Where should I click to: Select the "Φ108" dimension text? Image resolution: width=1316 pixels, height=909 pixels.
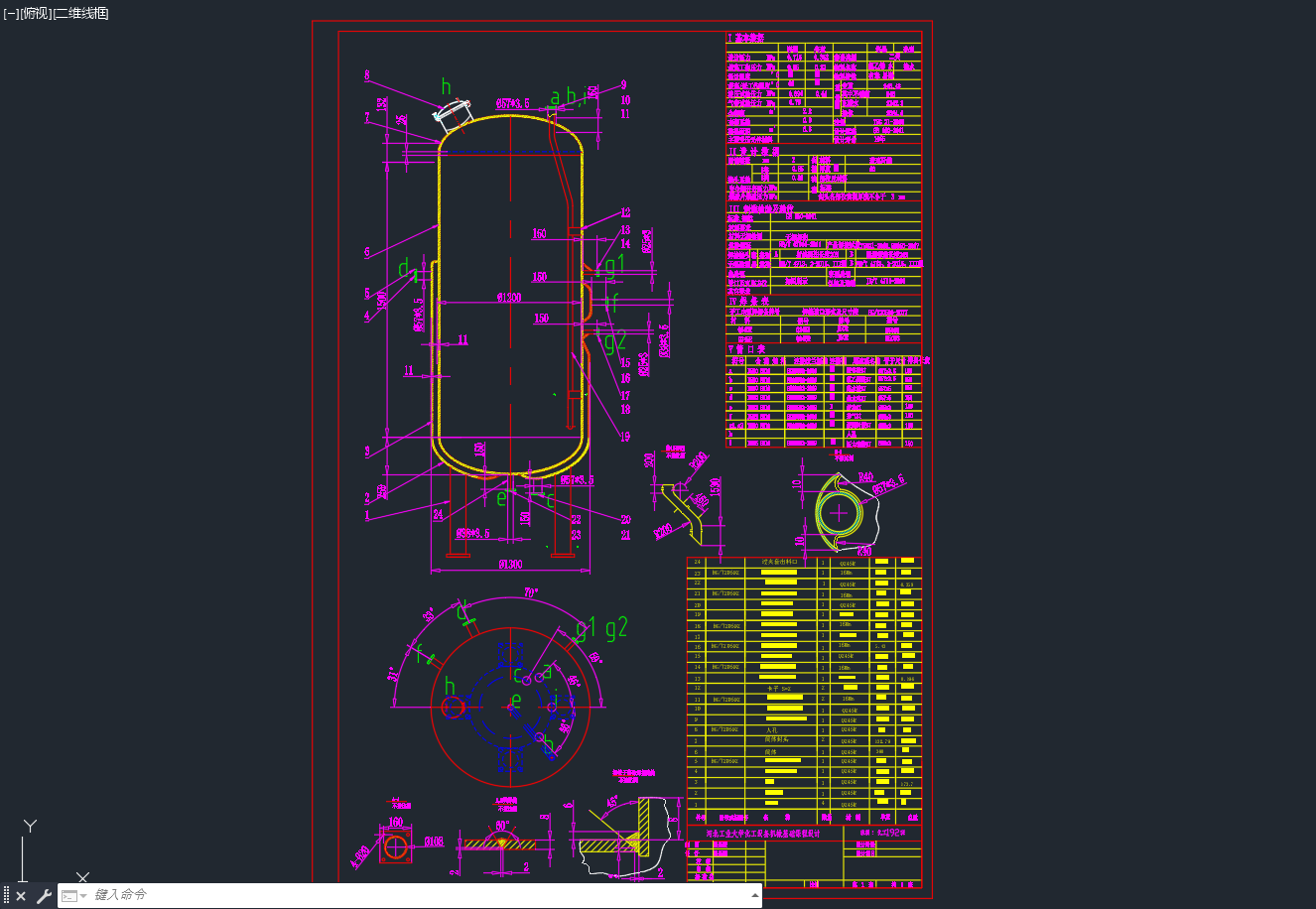pyautogui.click(x=433, y=842)
